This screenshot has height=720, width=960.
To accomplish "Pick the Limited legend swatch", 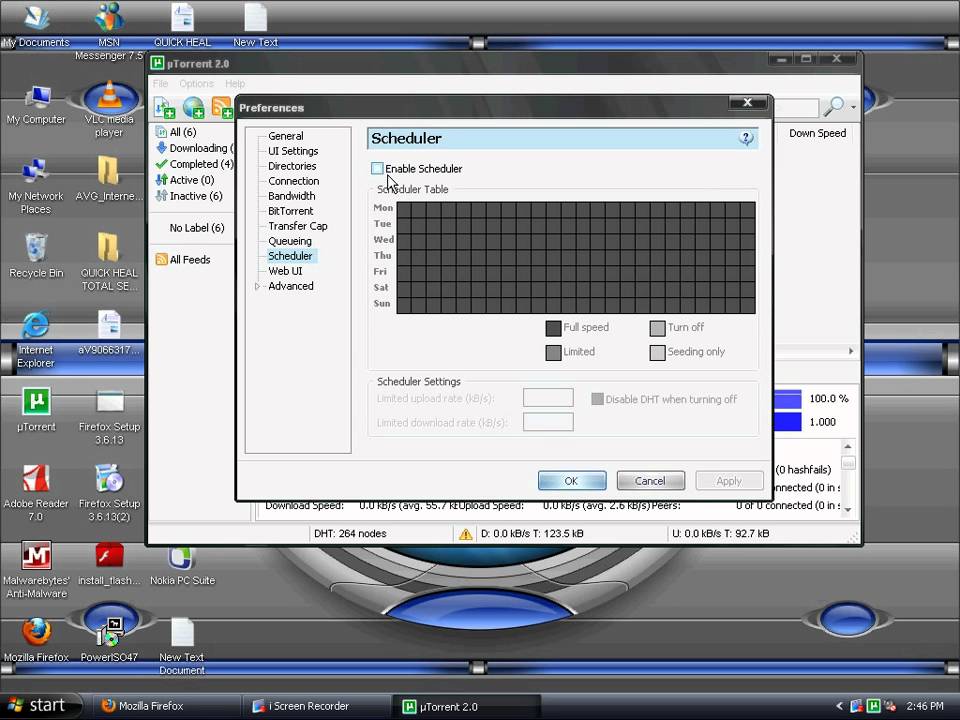I will (553, 353).
